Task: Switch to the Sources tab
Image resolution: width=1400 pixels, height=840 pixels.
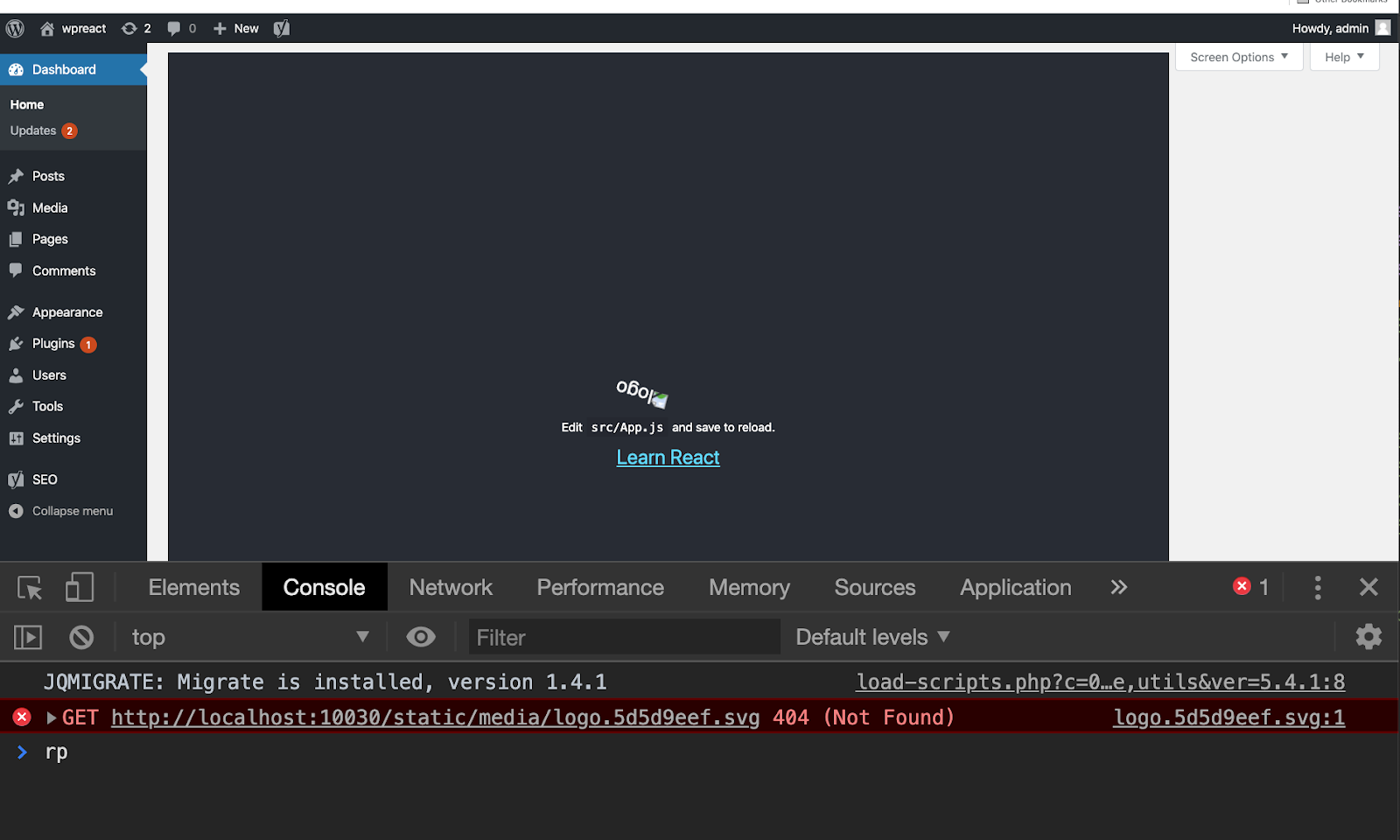Action: pyautogui.click(x=874, y=587)
